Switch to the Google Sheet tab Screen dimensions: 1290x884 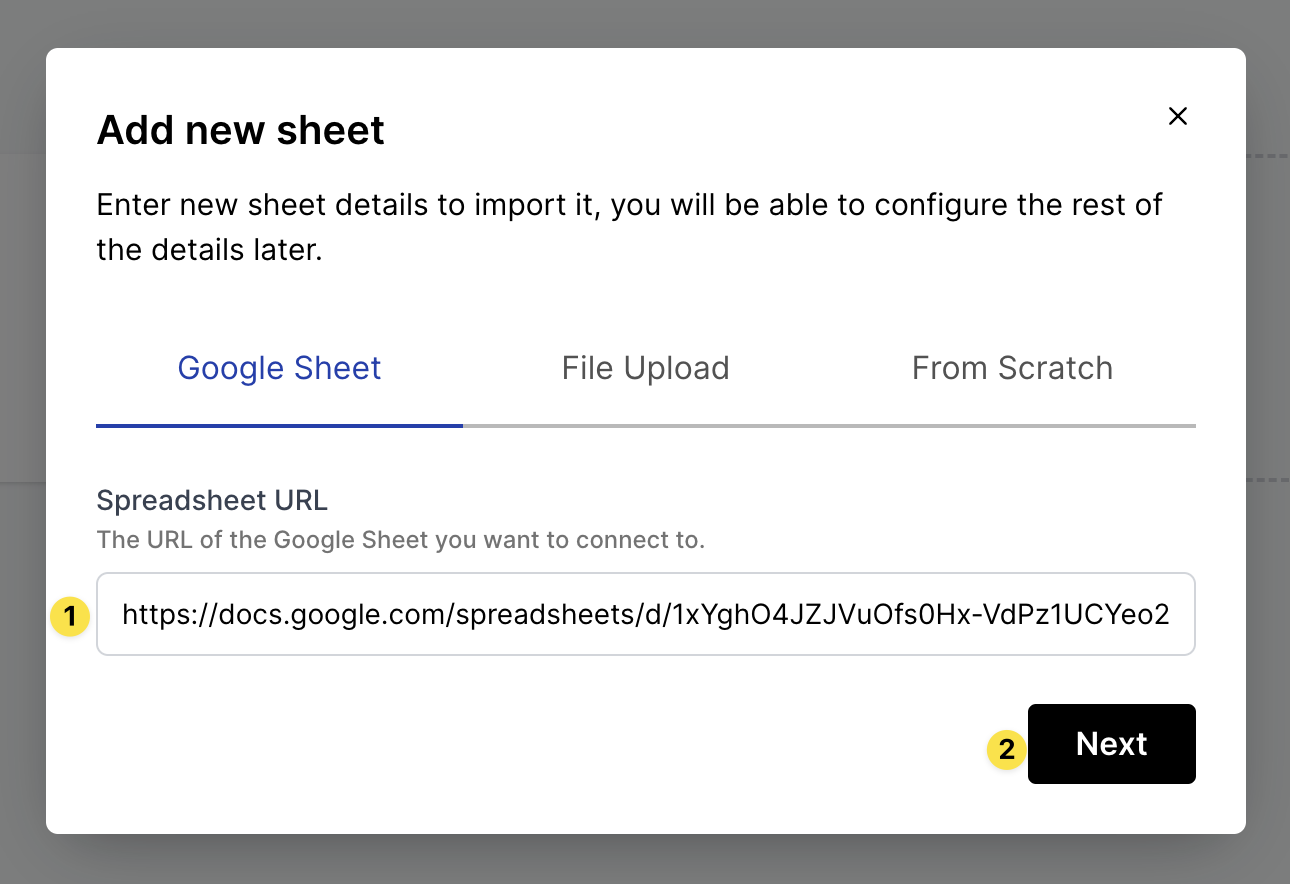coord(279,368)
